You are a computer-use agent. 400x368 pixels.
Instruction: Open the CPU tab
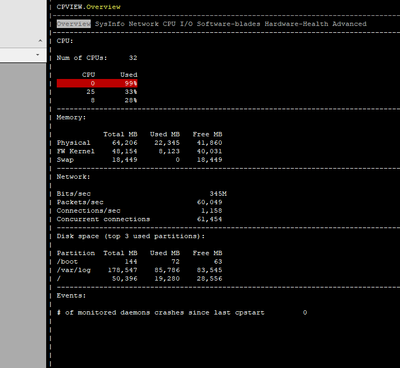tap(169, 24)
